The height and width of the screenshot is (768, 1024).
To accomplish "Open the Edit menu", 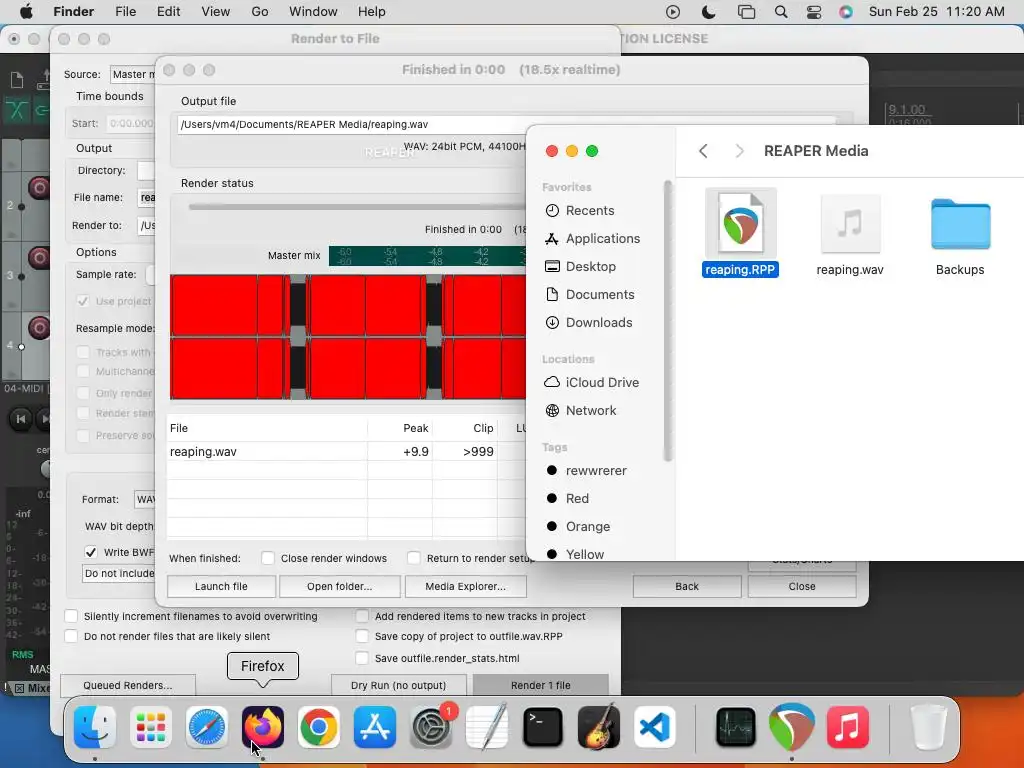I will 168,12.
